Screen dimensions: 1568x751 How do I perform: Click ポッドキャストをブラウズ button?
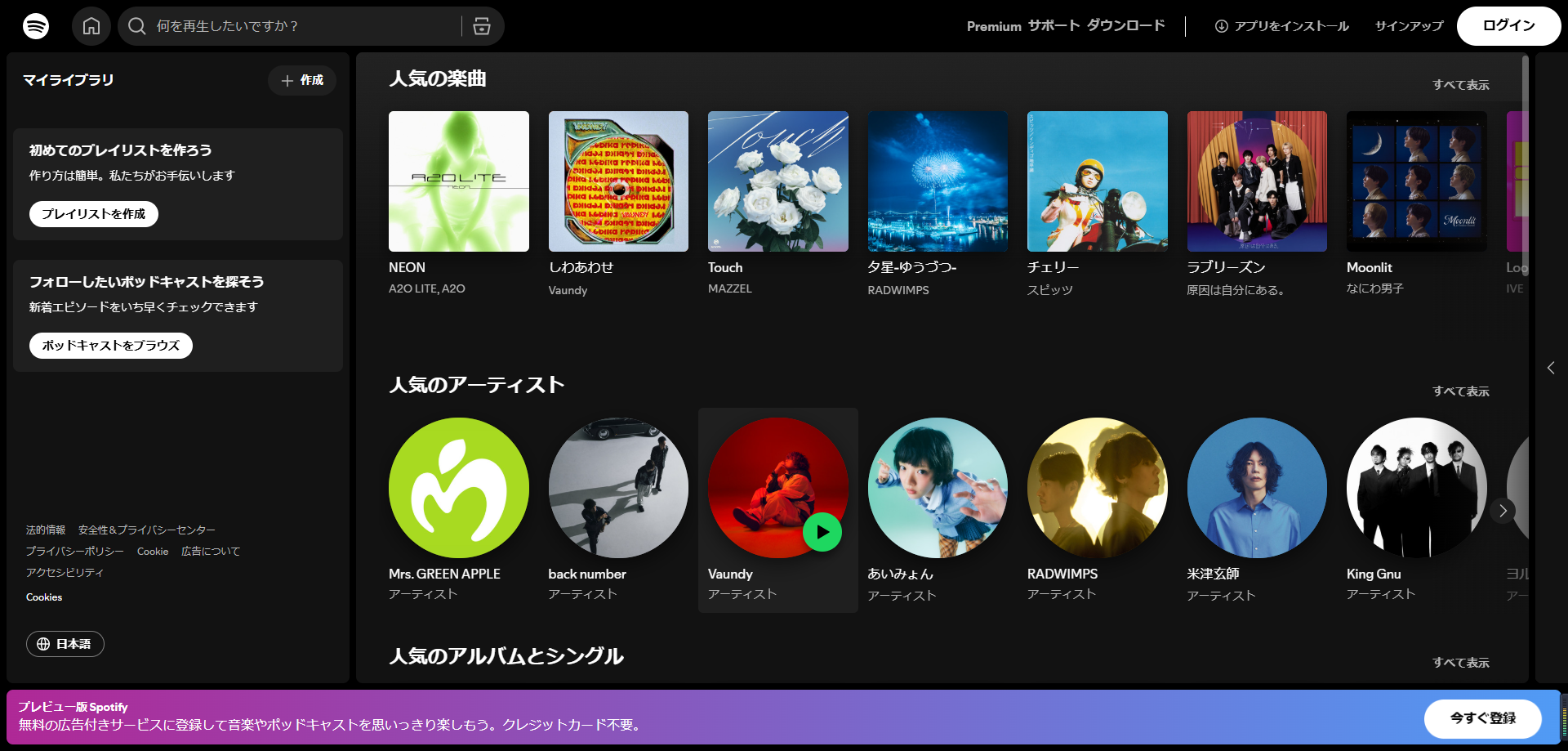pyautogui.click(x=111, y=346)
